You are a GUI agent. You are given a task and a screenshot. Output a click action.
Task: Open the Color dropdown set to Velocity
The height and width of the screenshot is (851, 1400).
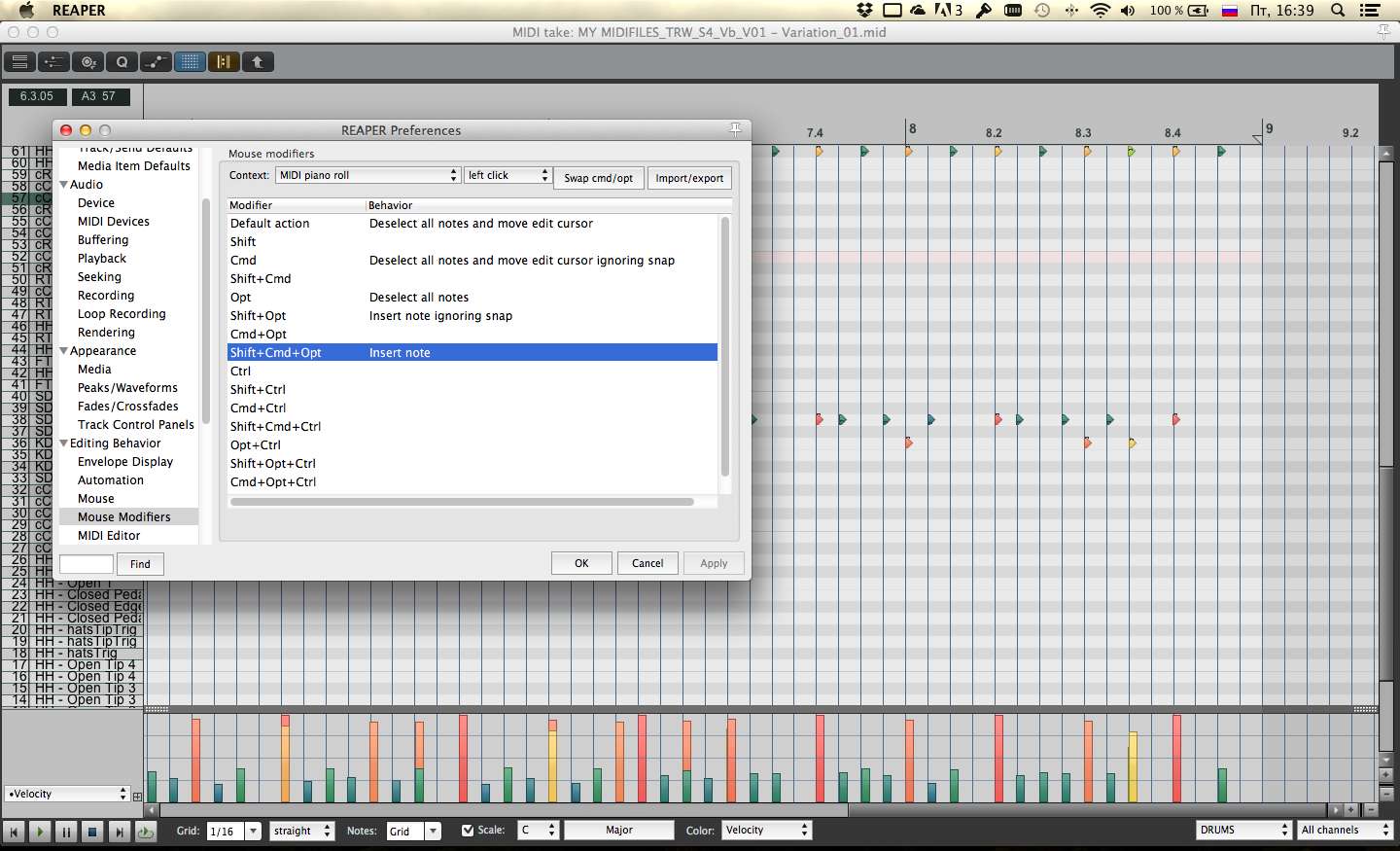(x=766, y=831)
